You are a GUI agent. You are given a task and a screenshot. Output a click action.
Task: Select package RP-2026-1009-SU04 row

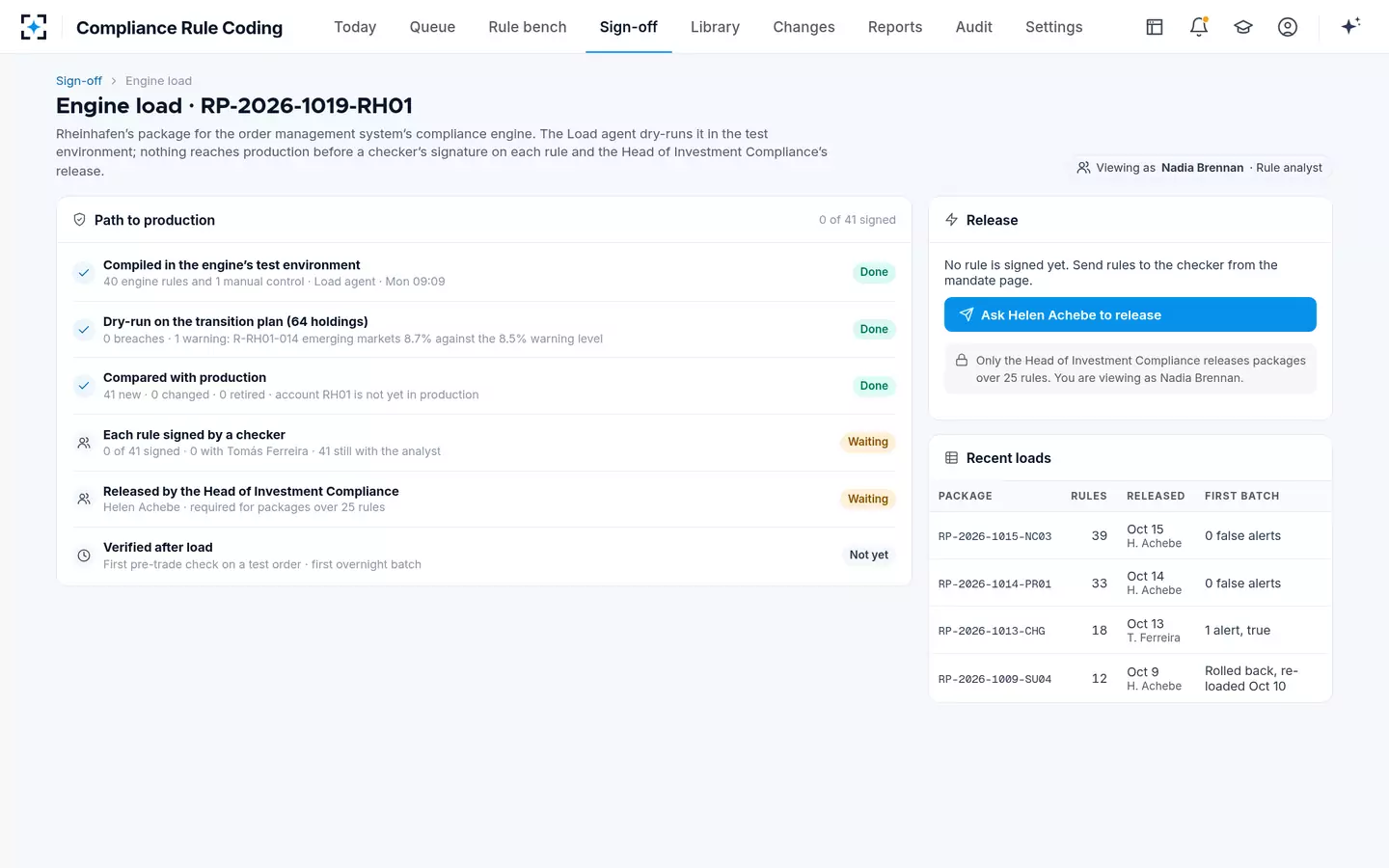click(x=1130, y=678)
